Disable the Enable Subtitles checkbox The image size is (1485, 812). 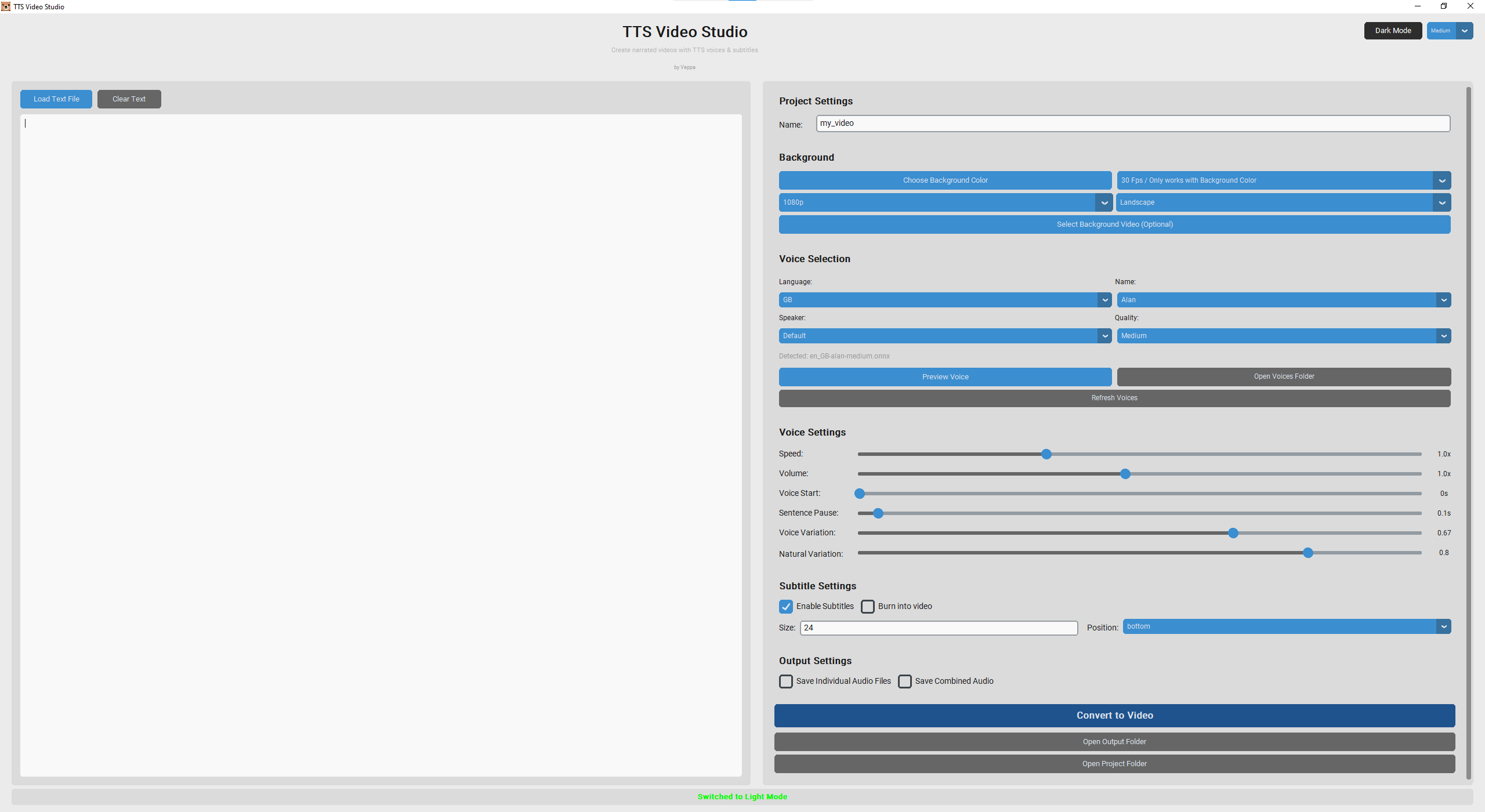pos(786,607)
